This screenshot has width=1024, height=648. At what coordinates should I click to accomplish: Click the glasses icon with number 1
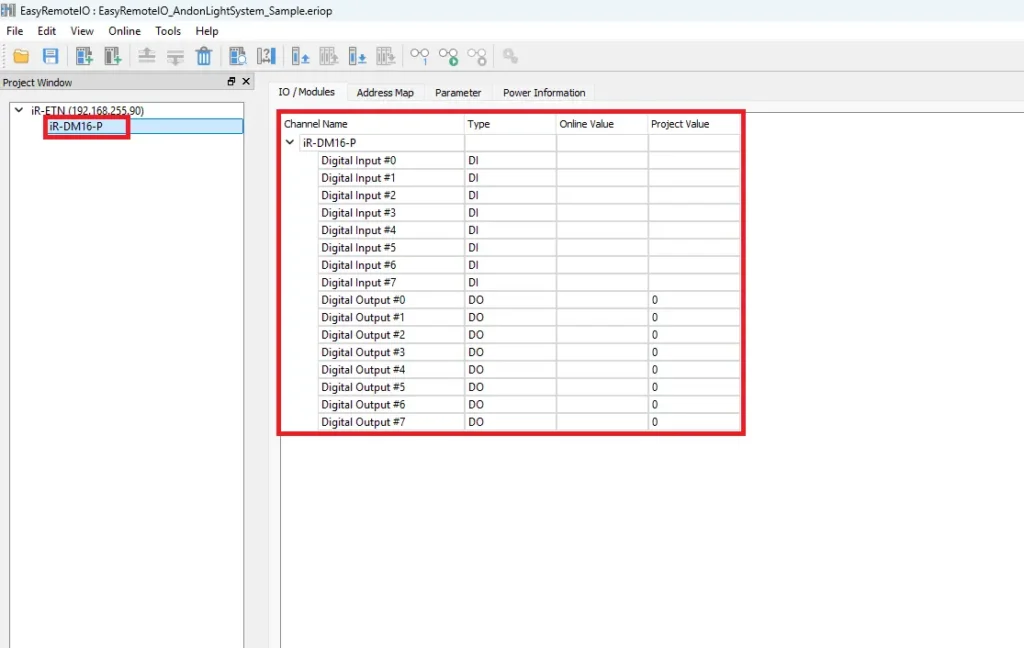(x=419, y=57)
